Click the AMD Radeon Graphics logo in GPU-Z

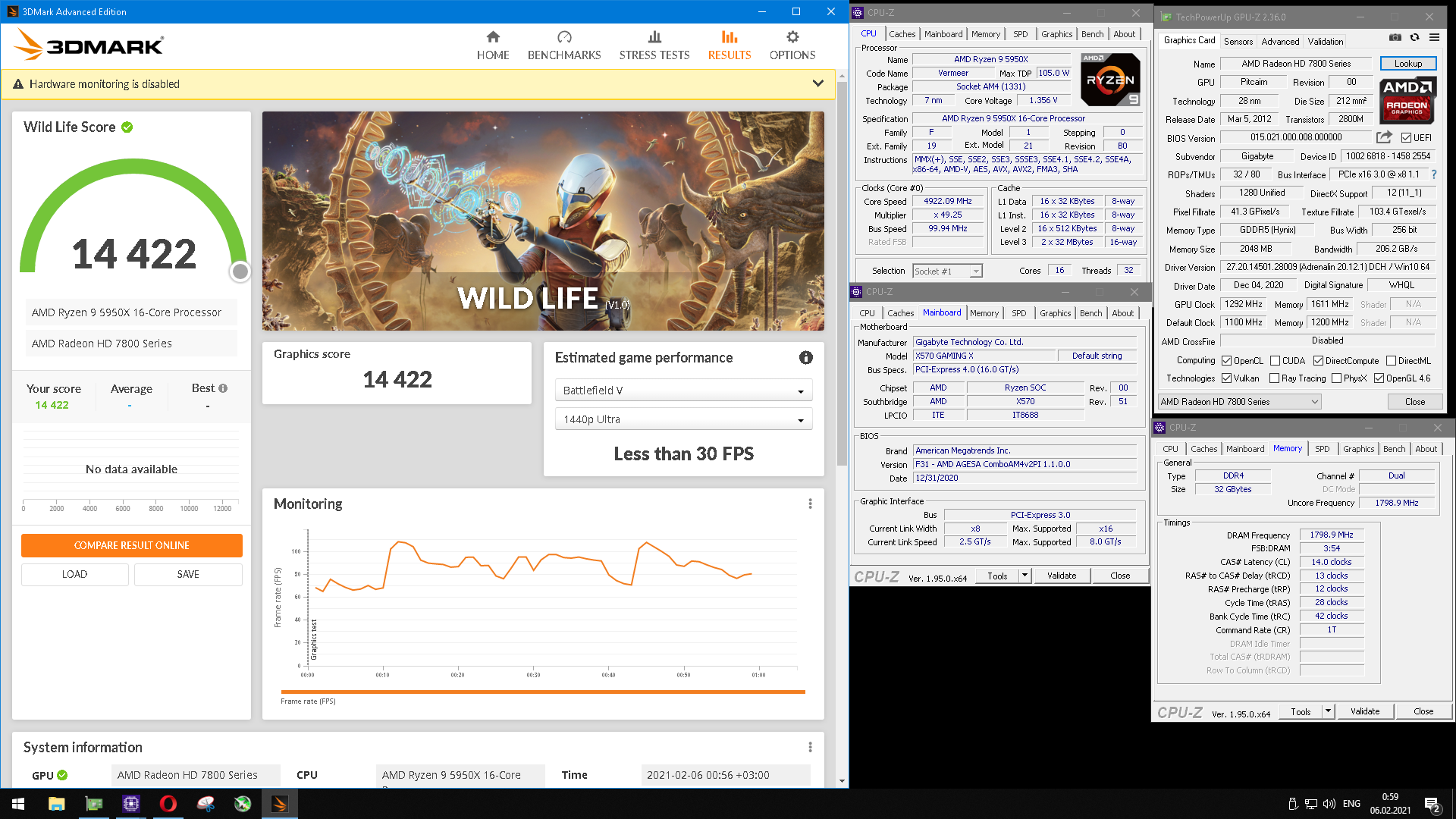1407,100
